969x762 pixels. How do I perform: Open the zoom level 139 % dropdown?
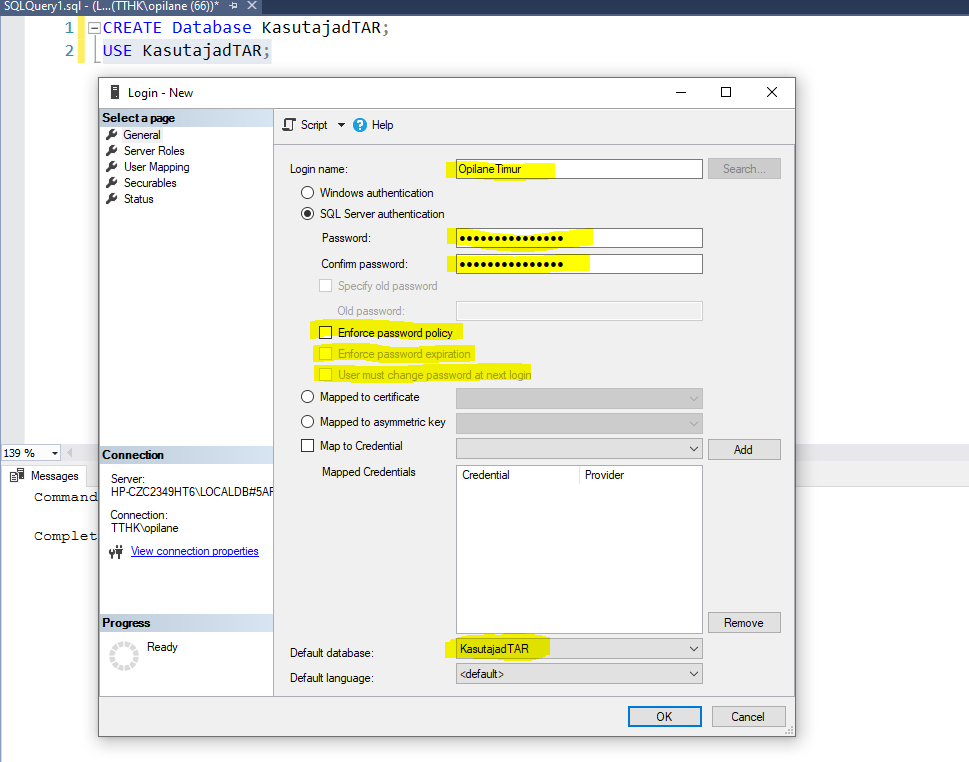(x=54, y=453)
